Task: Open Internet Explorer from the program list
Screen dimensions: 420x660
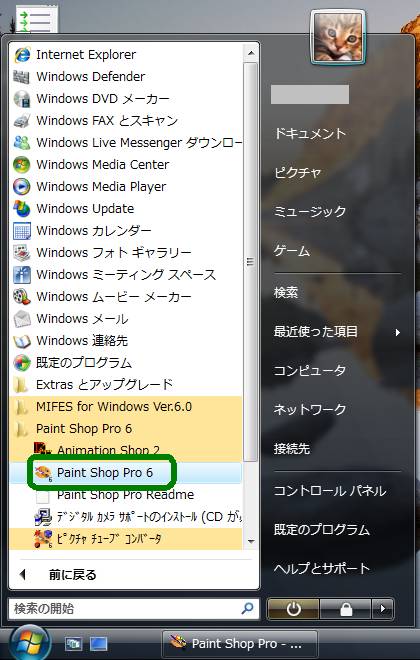Action: [125, 55]
